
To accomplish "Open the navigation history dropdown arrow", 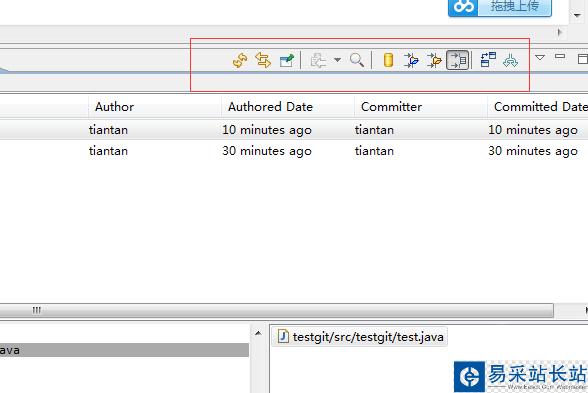I will coord(338,60).
